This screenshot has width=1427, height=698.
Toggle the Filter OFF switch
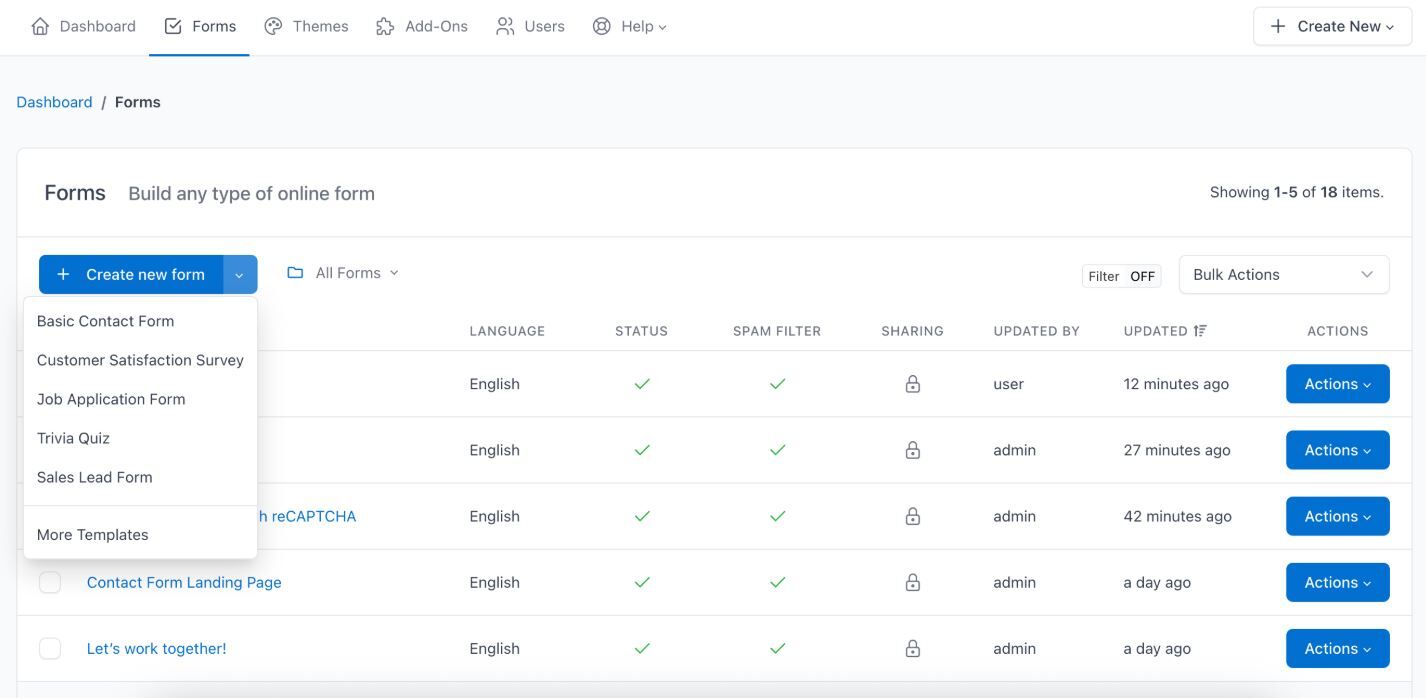pos(1121,276)
